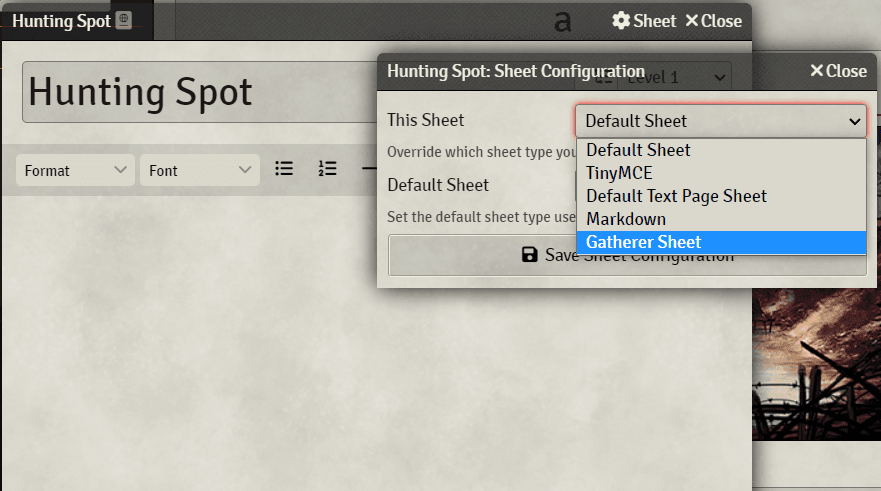Click the barbed wire artwork image

pyautogui.click(x=816, y=370)
